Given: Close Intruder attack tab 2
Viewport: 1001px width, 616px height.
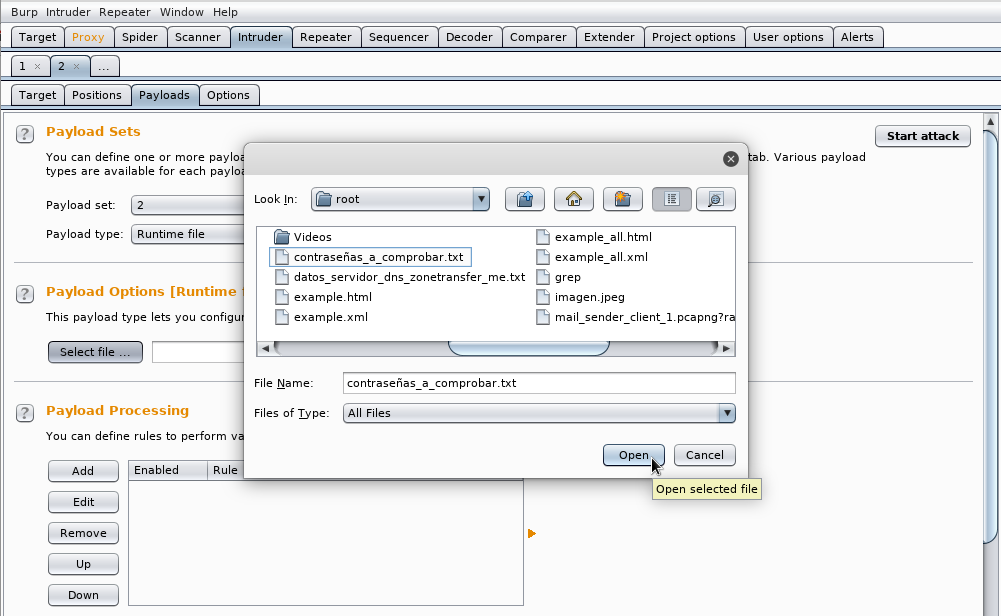Looking at the screenshot, I should click(x=77, y=66).
